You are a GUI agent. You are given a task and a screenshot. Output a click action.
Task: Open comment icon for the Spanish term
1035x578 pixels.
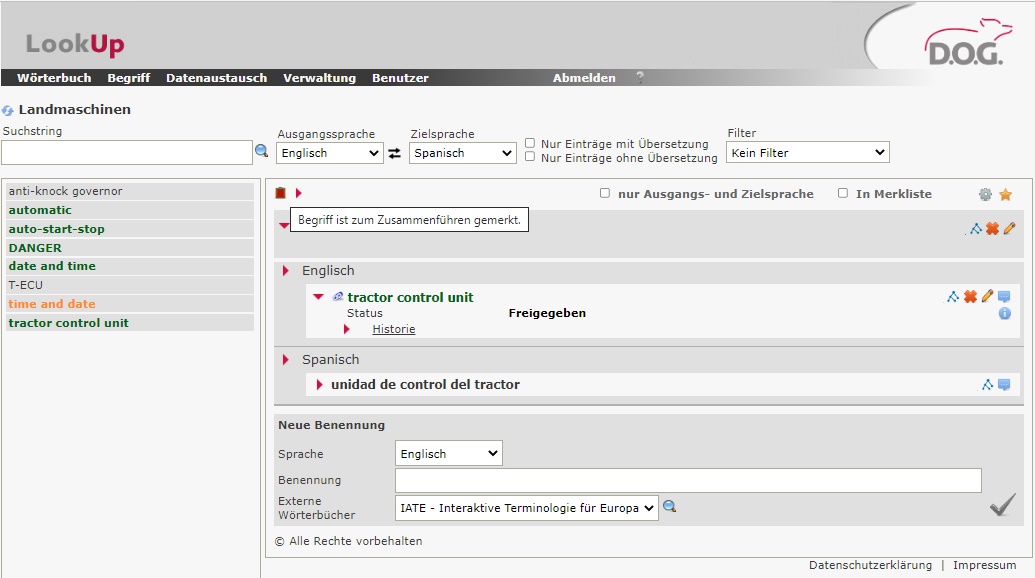point(1004,385)
